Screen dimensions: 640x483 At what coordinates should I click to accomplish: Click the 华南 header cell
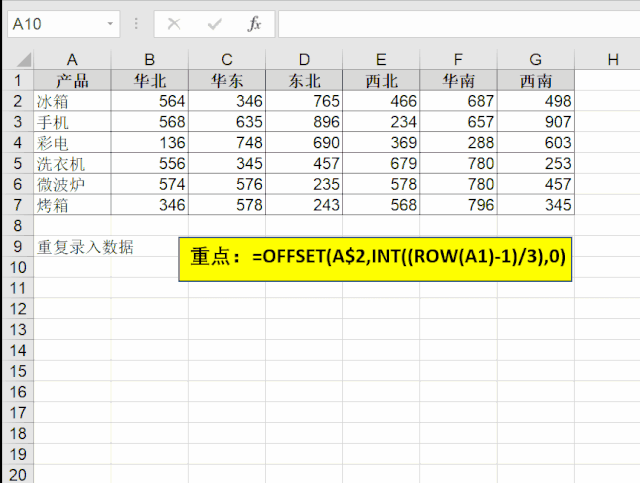(458, 80)
